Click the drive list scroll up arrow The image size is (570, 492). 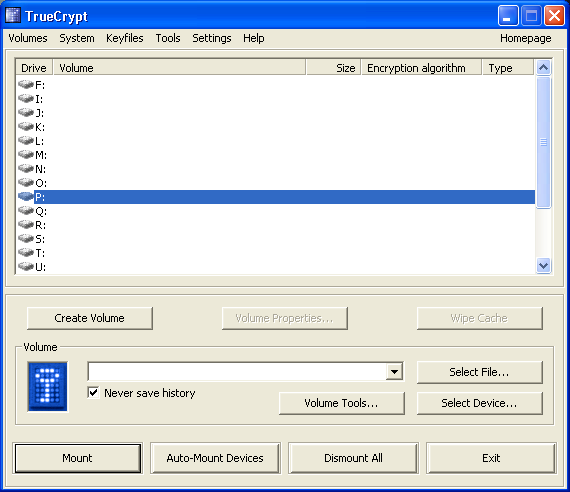(x=543, y=68)
